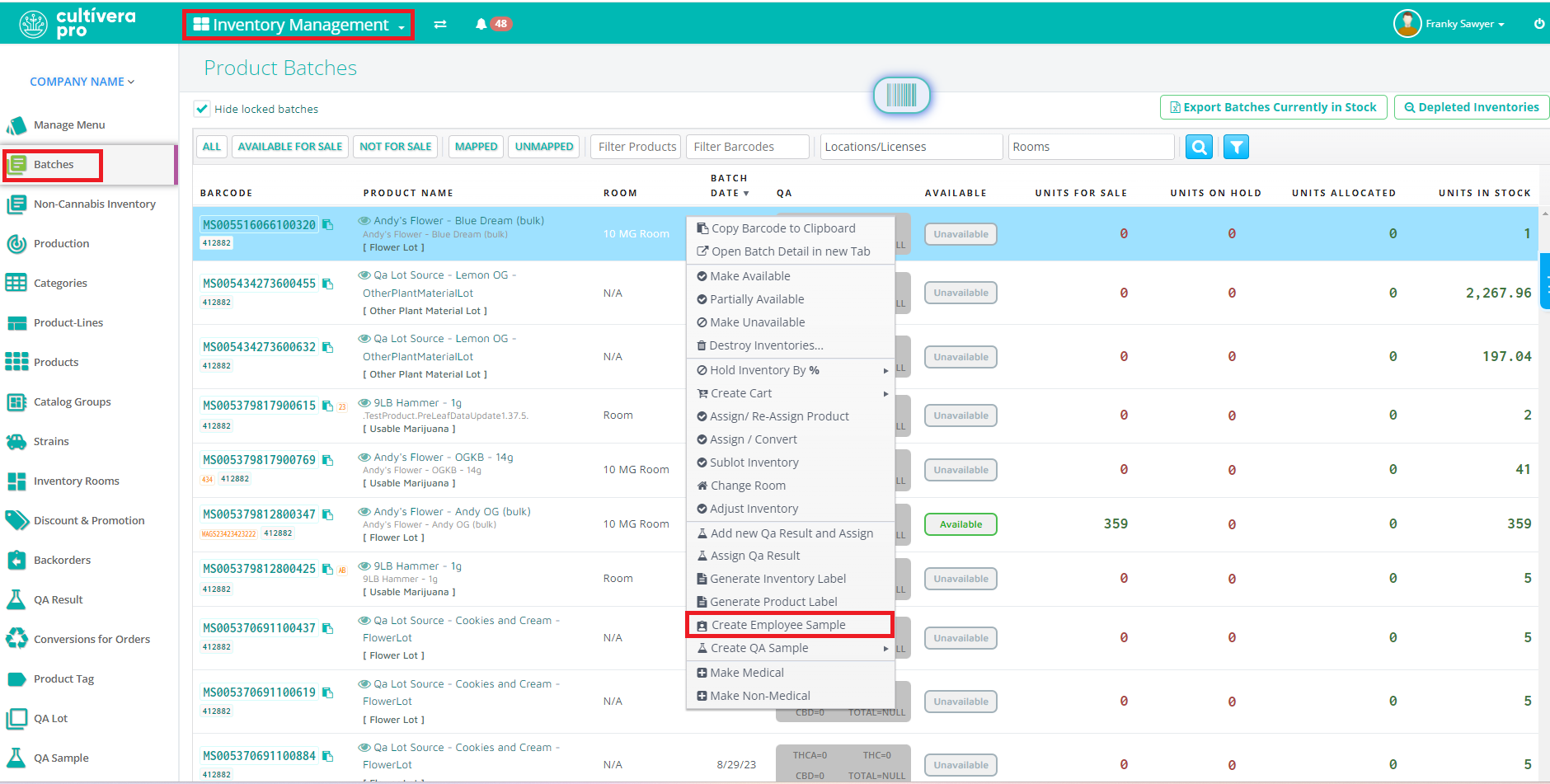This screenshot has height=784, width=1550.
Task: Select Create Employee Sample from context menu
Action: click(790, 625)
